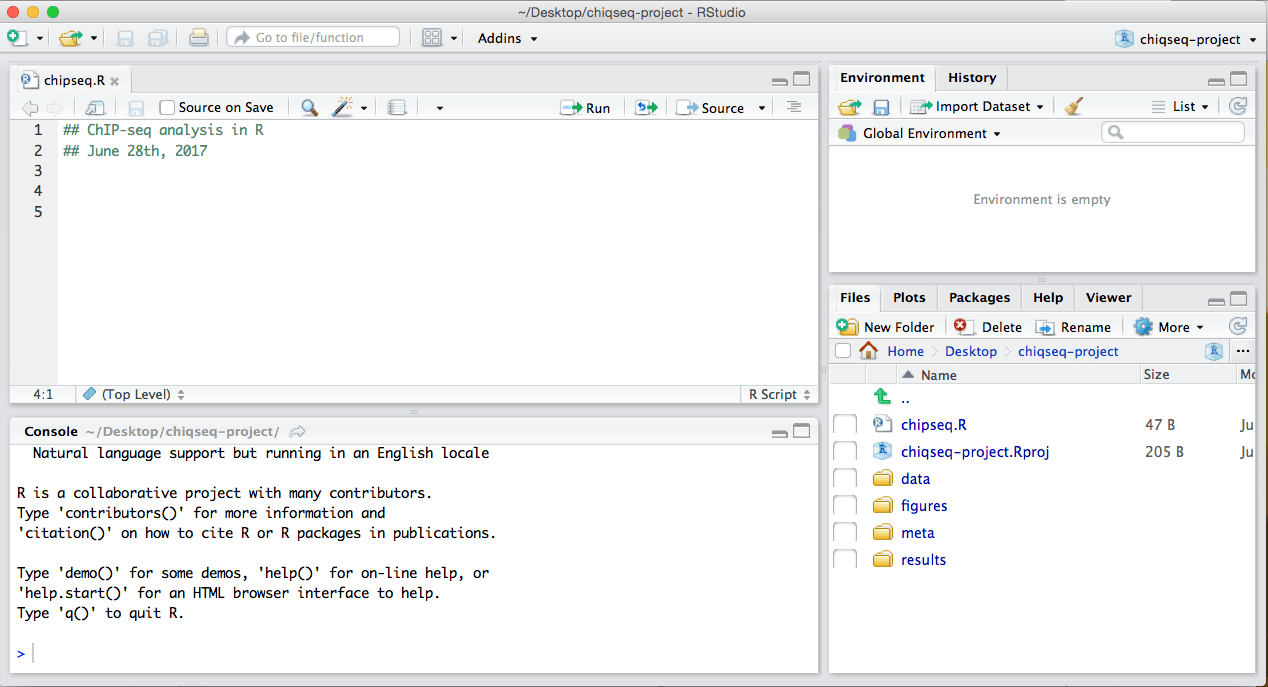
Task: Click the forward navigation arrow in editor
Action: coord(54,108)
